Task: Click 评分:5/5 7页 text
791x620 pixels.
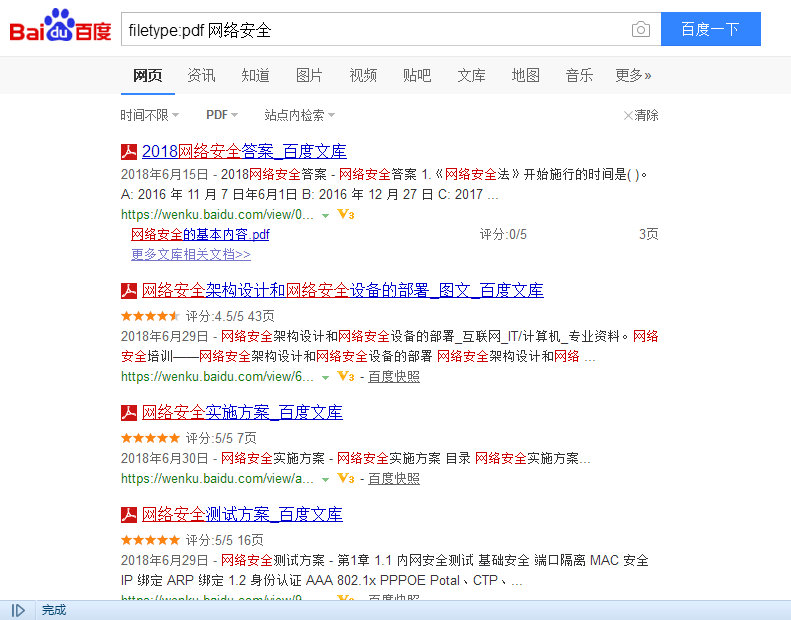Action: tap(221, 438)
